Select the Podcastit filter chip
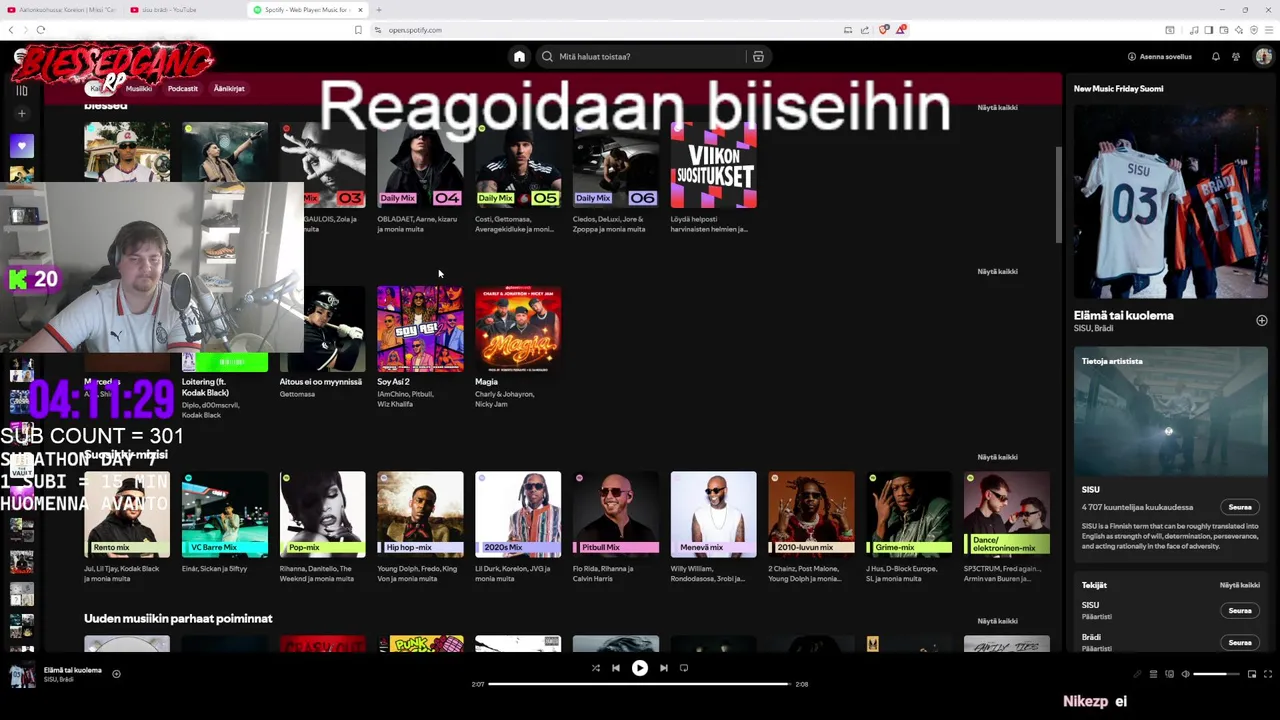This screenshot has height=720, width=1280. pyautogui.click(x=183, y=88)
